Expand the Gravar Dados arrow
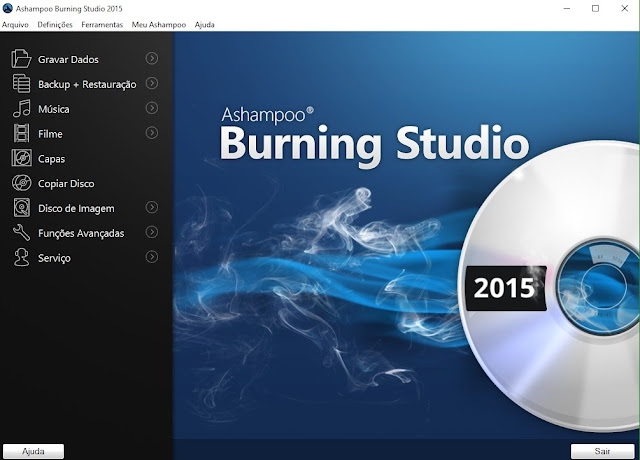Image resolution: width=640 pixels, height=460 pixels. coord(152,58)
